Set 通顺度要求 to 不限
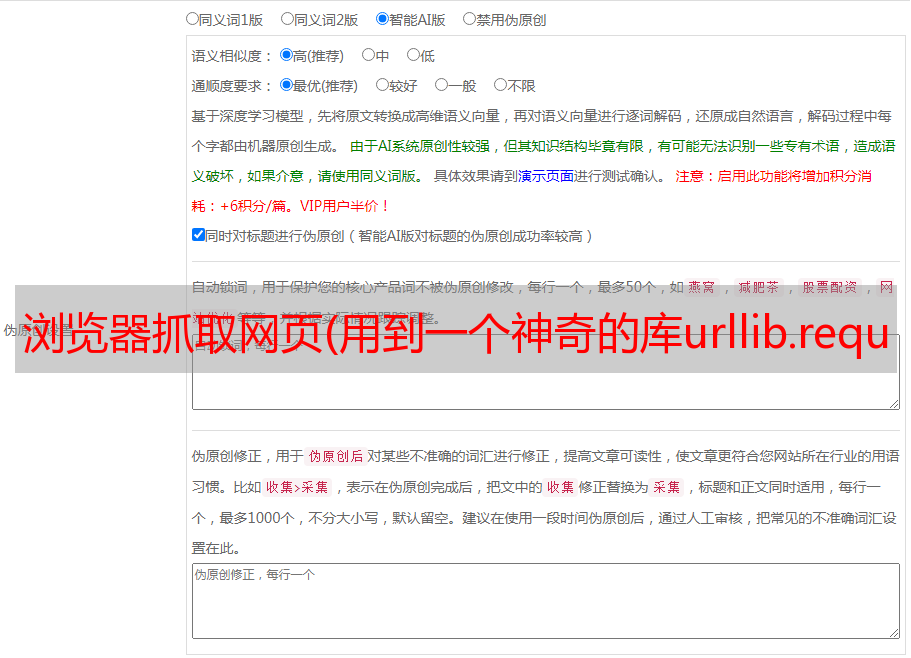 click(500, 85)
